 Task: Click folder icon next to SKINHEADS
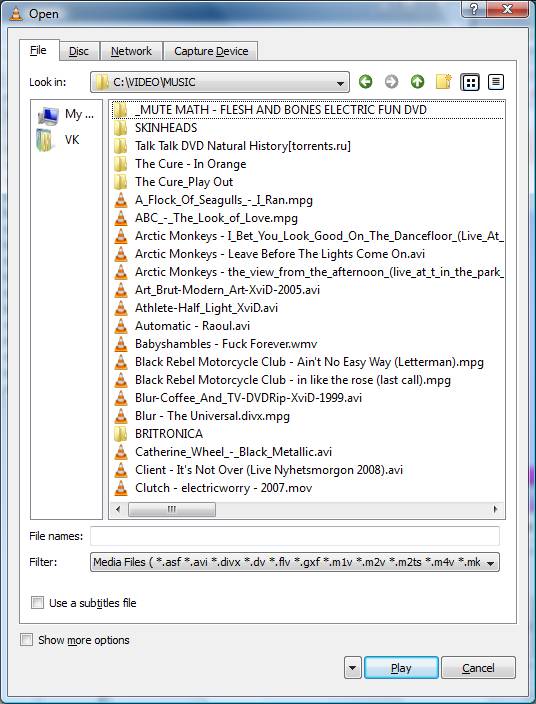(x=120, y=128)
